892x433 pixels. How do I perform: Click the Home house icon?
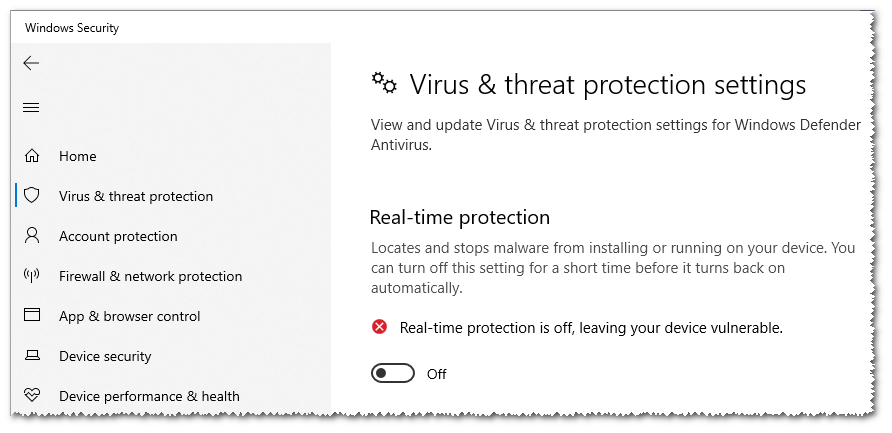tap(32, 156)
